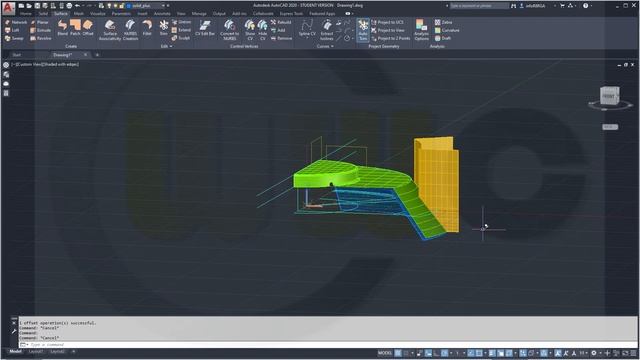
Task: Select the Network surface tool
Action: [16, 22]
